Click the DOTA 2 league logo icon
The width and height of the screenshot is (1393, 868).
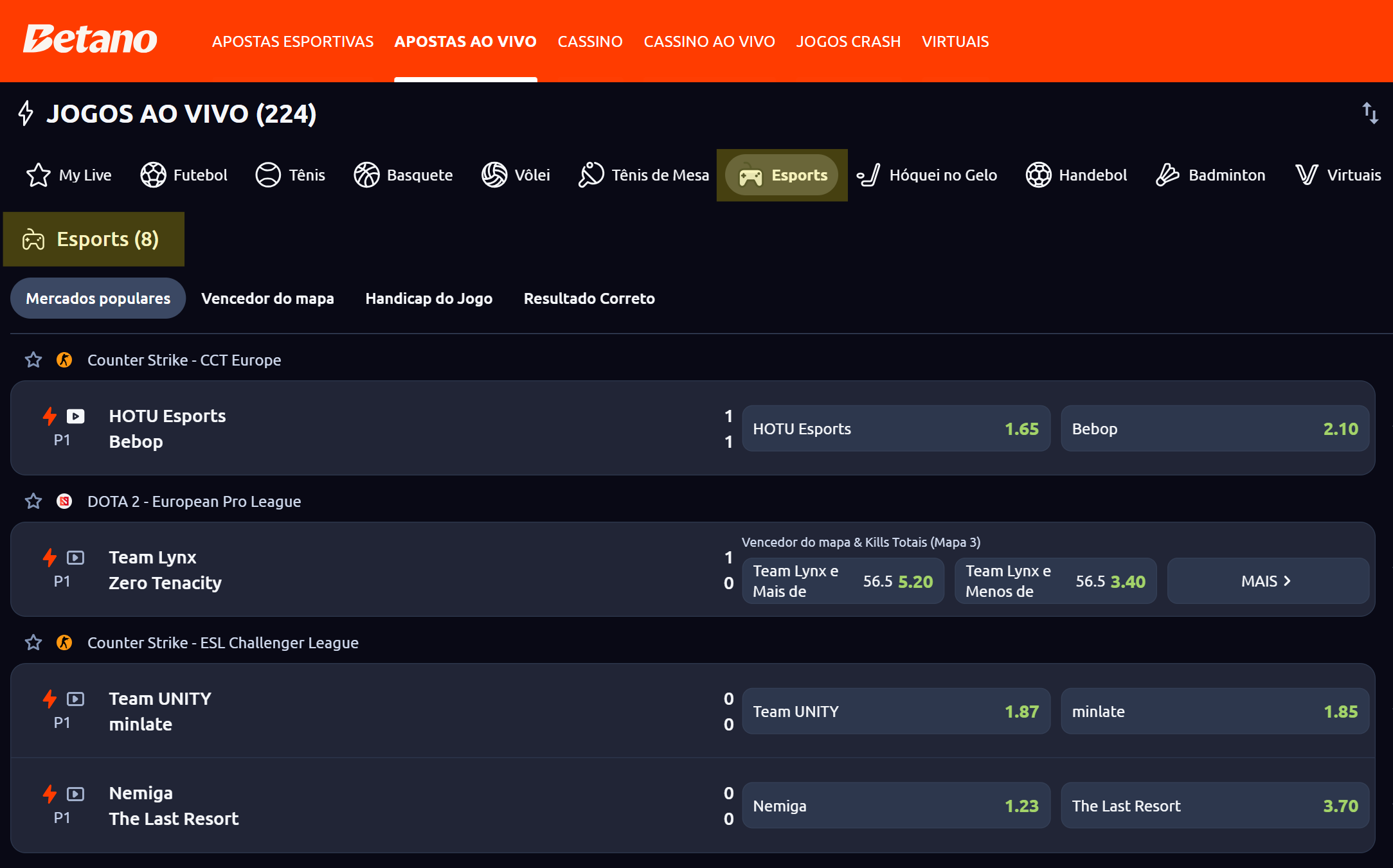pyautogui.click(x=64, y=501)
